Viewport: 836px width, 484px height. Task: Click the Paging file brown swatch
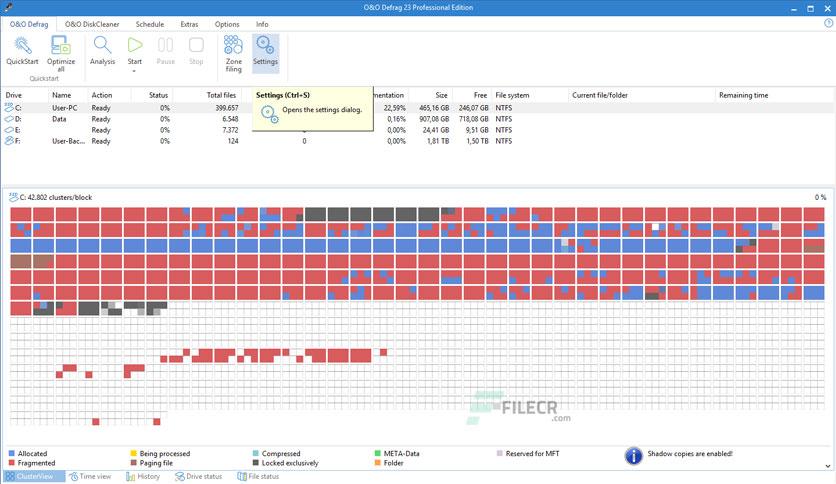tap(133, 463)
